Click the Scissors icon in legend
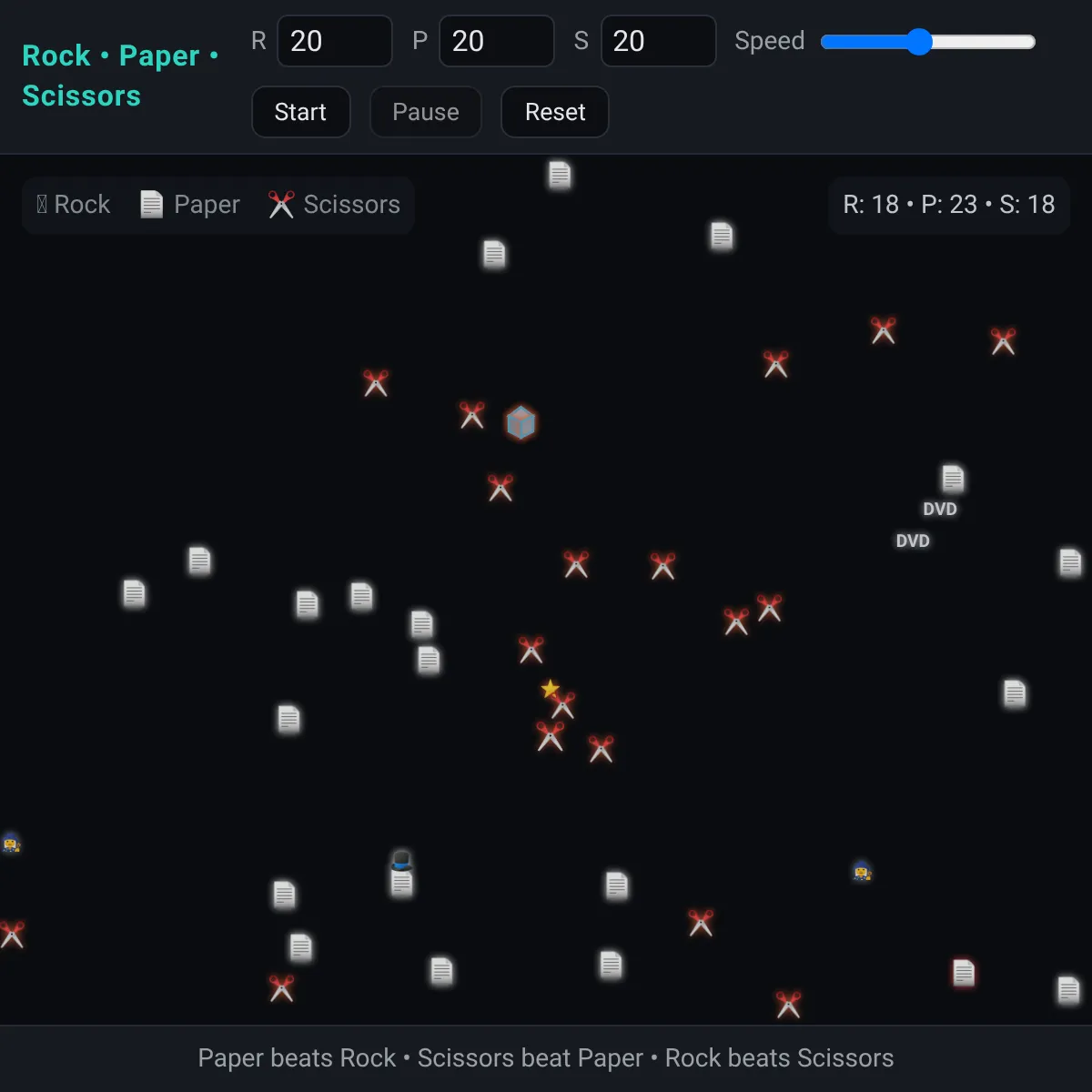The height and width of the screenshot is (1092, 1092). click(281, 205)
